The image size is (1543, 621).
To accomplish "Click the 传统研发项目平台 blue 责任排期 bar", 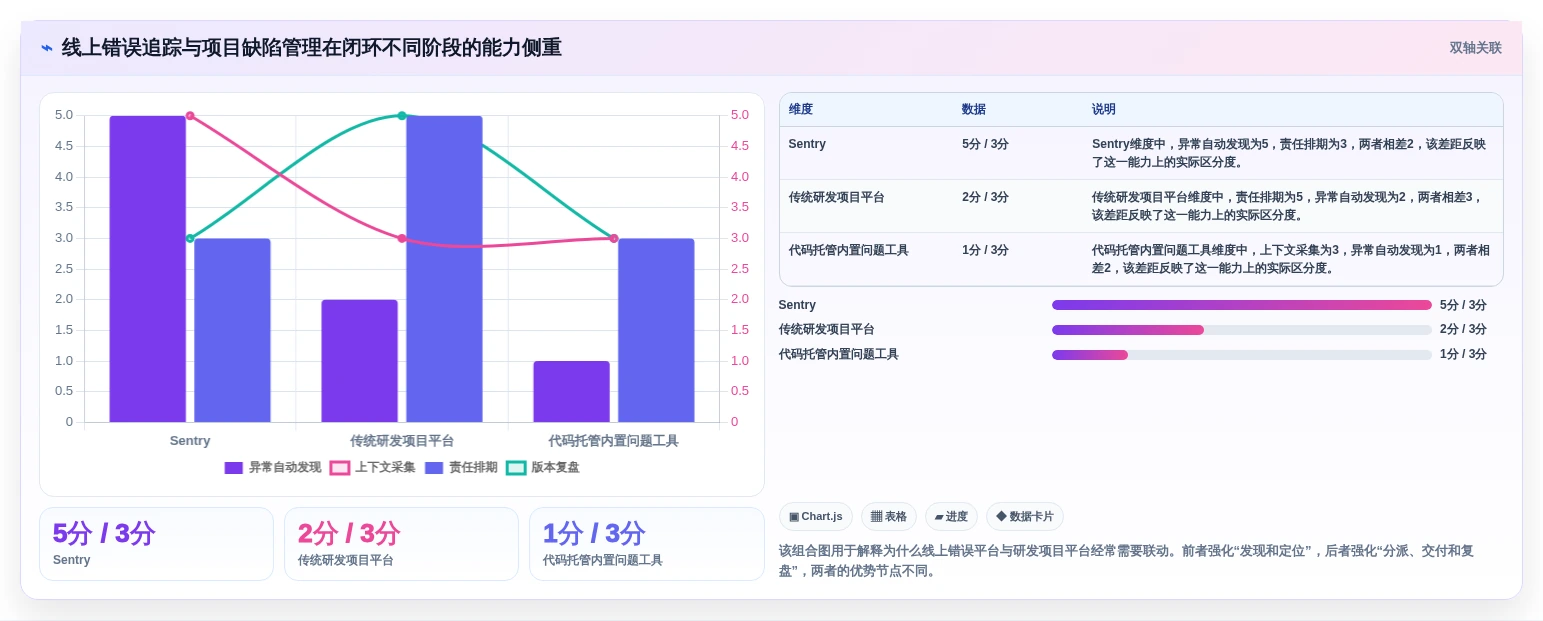I will tap(444, 269).
